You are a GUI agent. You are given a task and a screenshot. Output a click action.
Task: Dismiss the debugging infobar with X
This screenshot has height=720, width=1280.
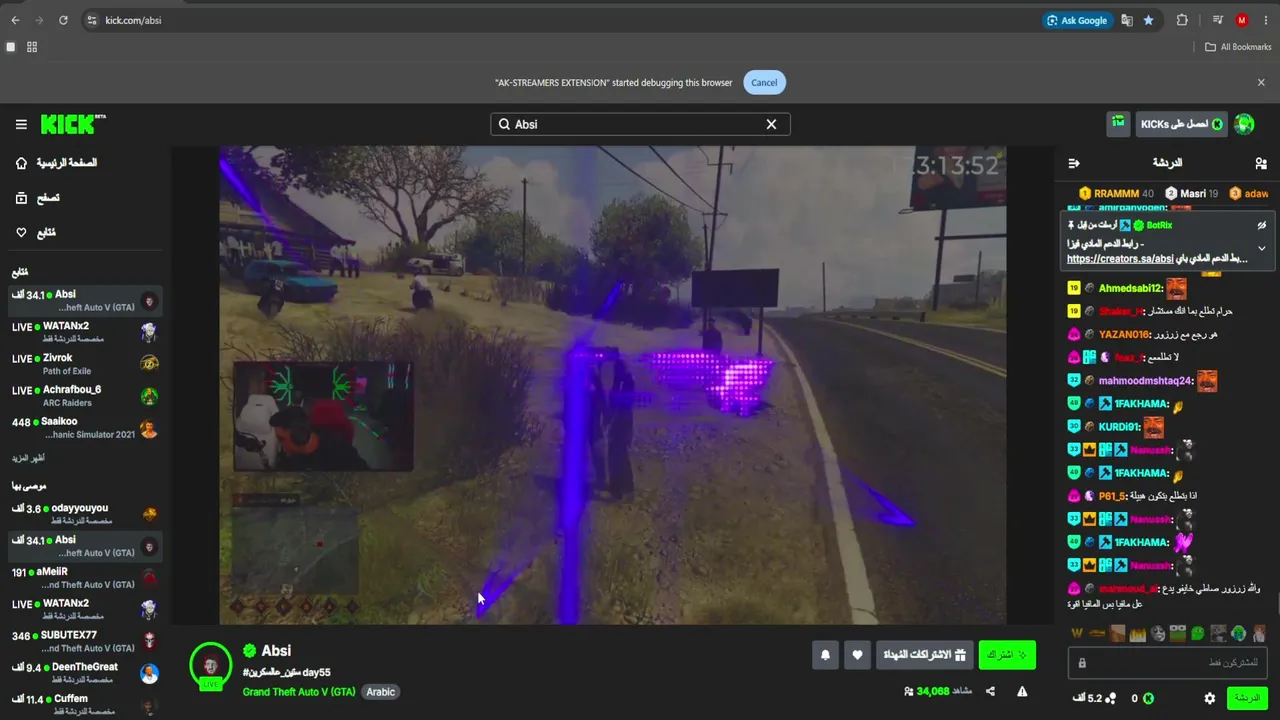pos(1261,83)
